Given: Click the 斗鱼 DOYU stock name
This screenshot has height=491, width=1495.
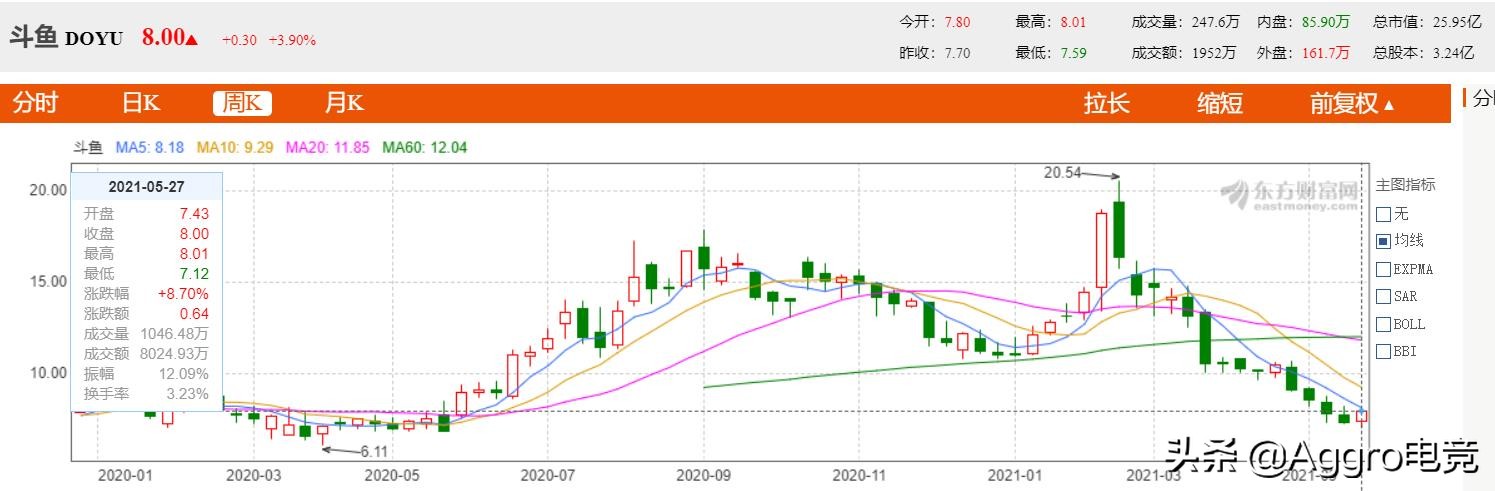Looking at the screenshot, I should (66, 37).
